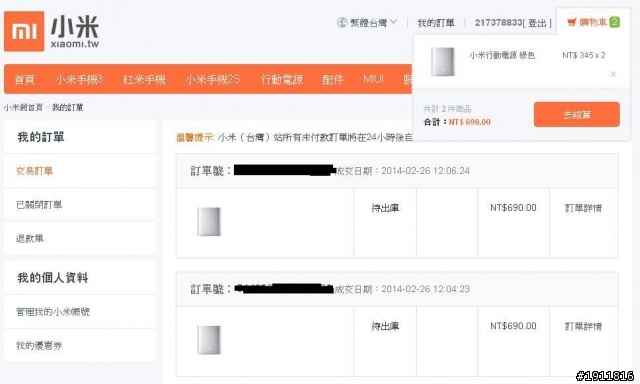Screen dimensions: 640x384
Task: Click the Xiaomi MI logo
Action: click(24, 31)
